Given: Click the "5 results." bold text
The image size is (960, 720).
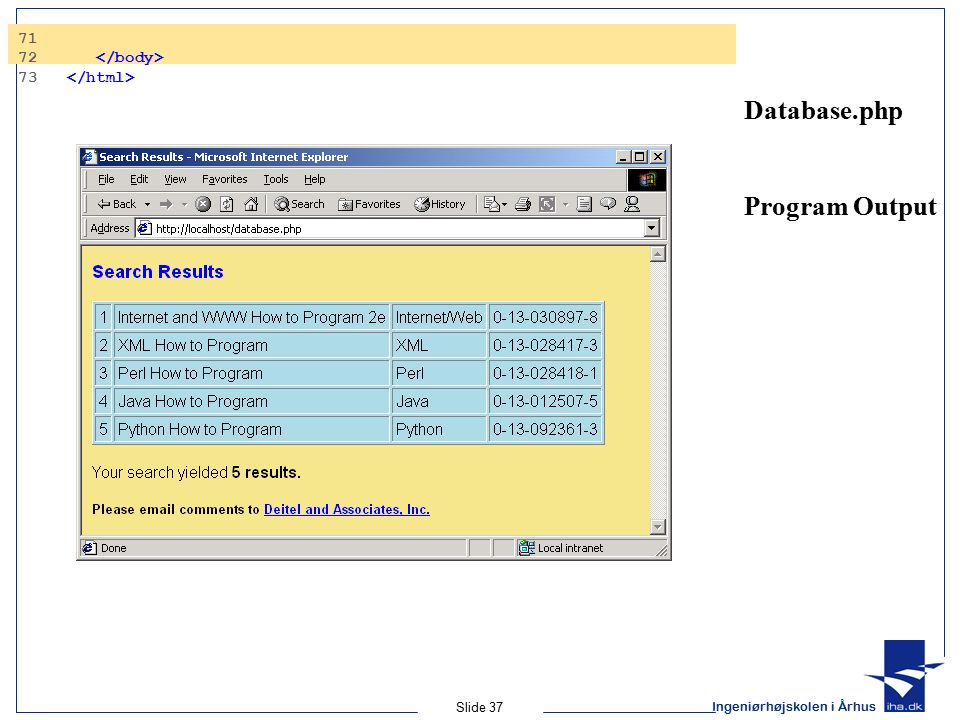Looking at the screenshot, I should point(266,473).
